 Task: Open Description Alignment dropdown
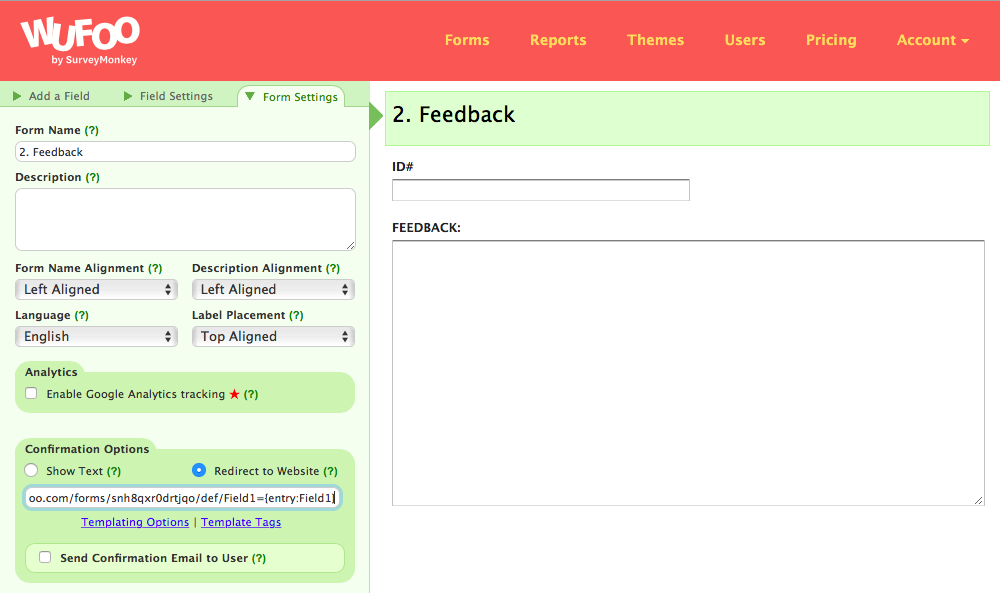pos(273,289)
